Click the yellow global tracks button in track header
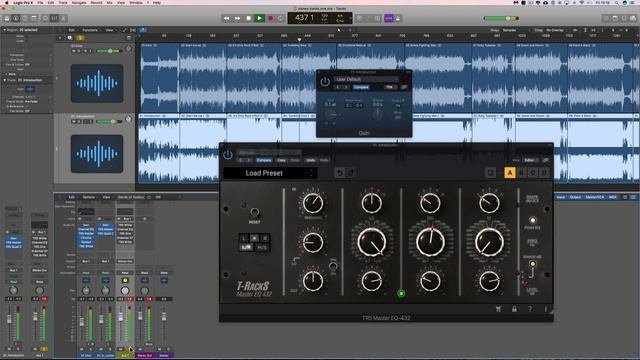 click(80, 38)
